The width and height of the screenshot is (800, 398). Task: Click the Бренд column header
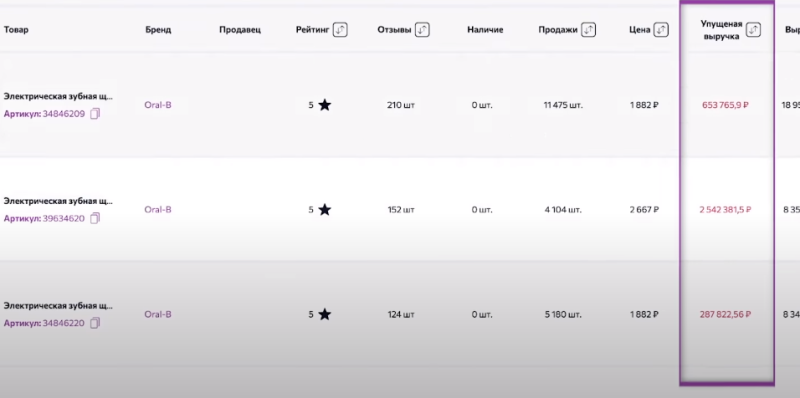tap(158, 30)
